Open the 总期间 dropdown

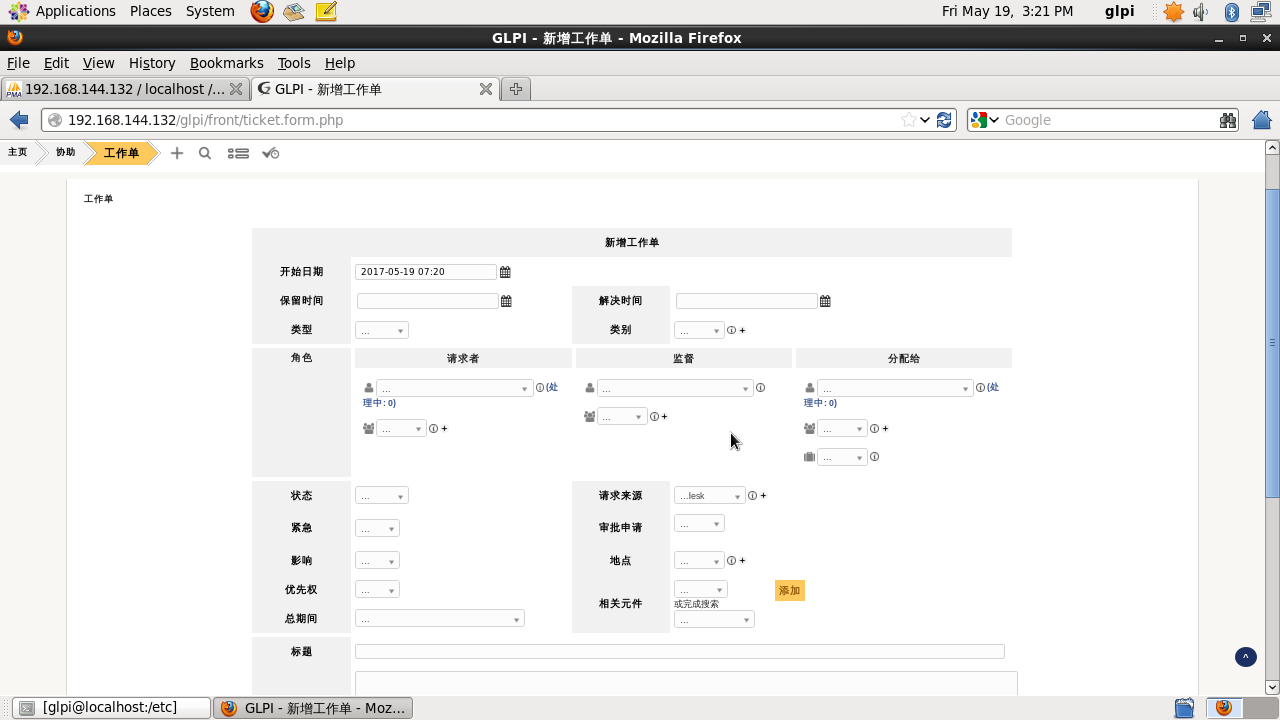(x=439, y=619)
